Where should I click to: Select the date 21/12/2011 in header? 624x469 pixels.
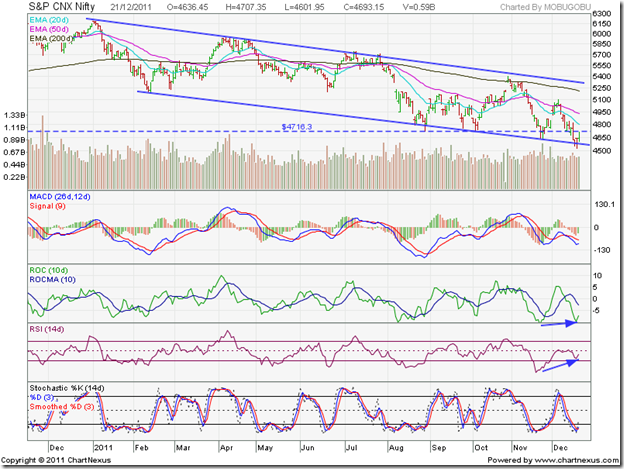(131, 7)
